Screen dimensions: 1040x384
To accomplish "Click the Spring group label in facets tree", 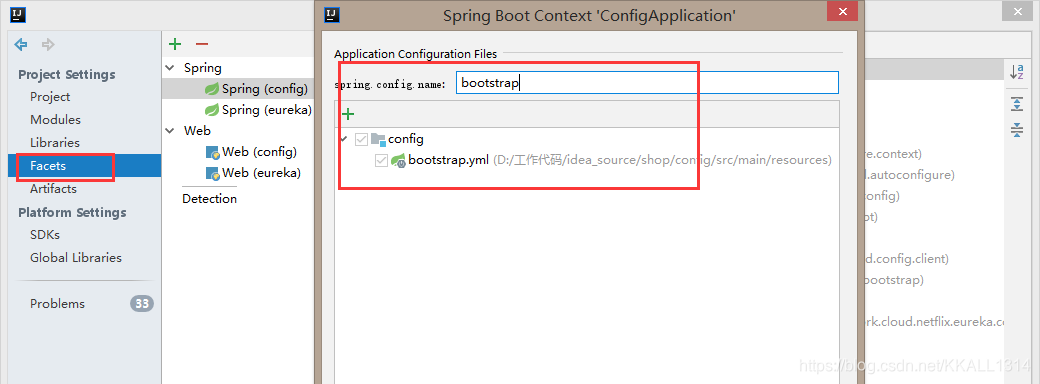I will click(202, 68).
